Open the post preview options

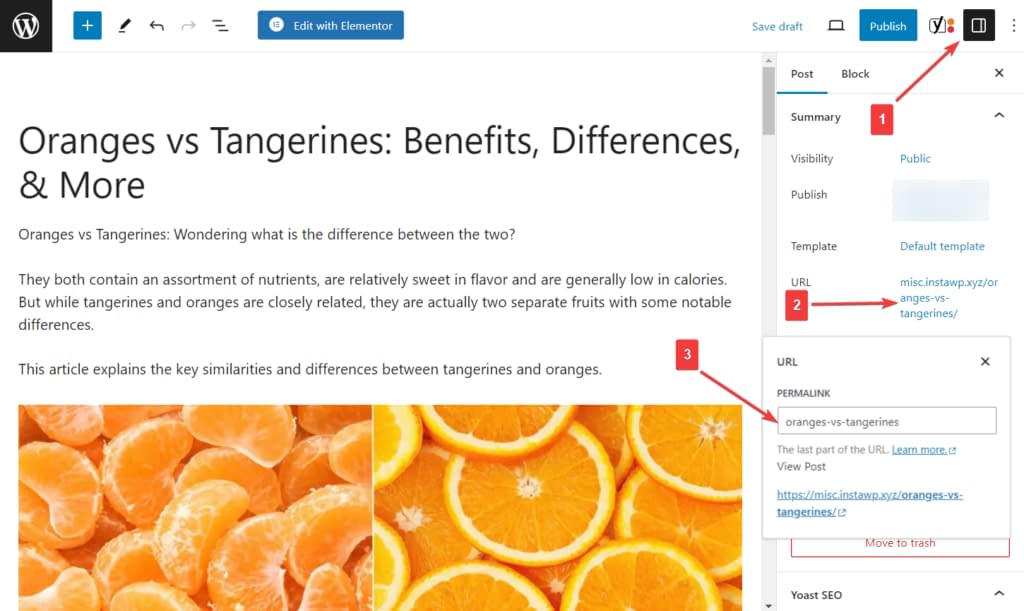pyautogui.click(x=836, y=26)
